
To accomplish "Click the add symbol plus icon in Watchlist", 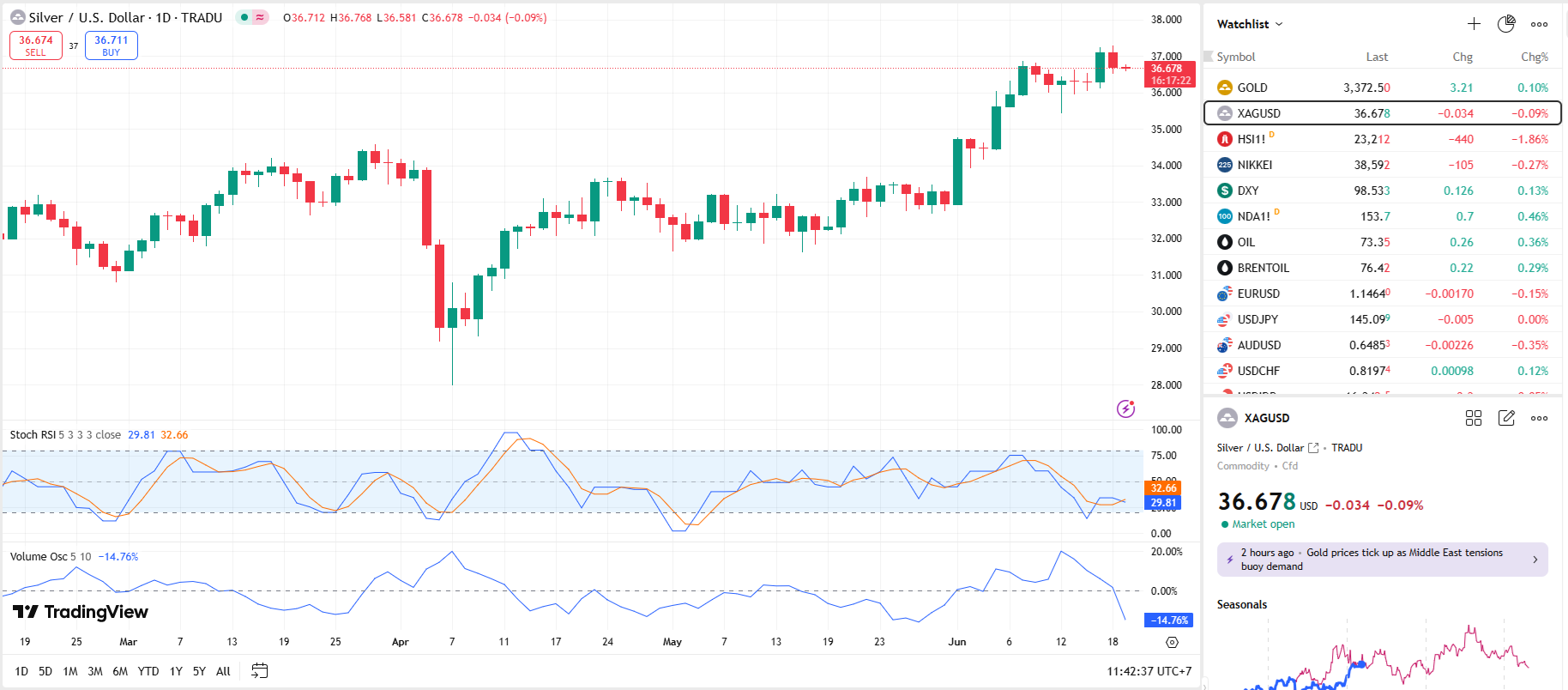I will [1474, 24].
